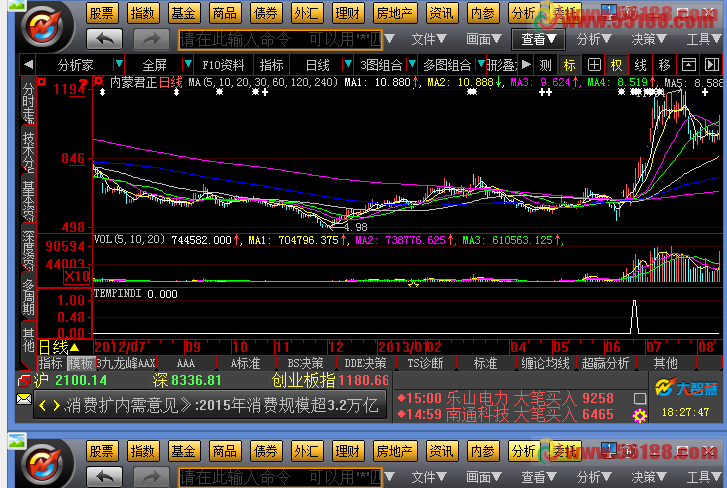The width and height of the screenshot is (727, 488).
Task: Toggle the 田 crosshair grid icon
Action: [594, 65]
